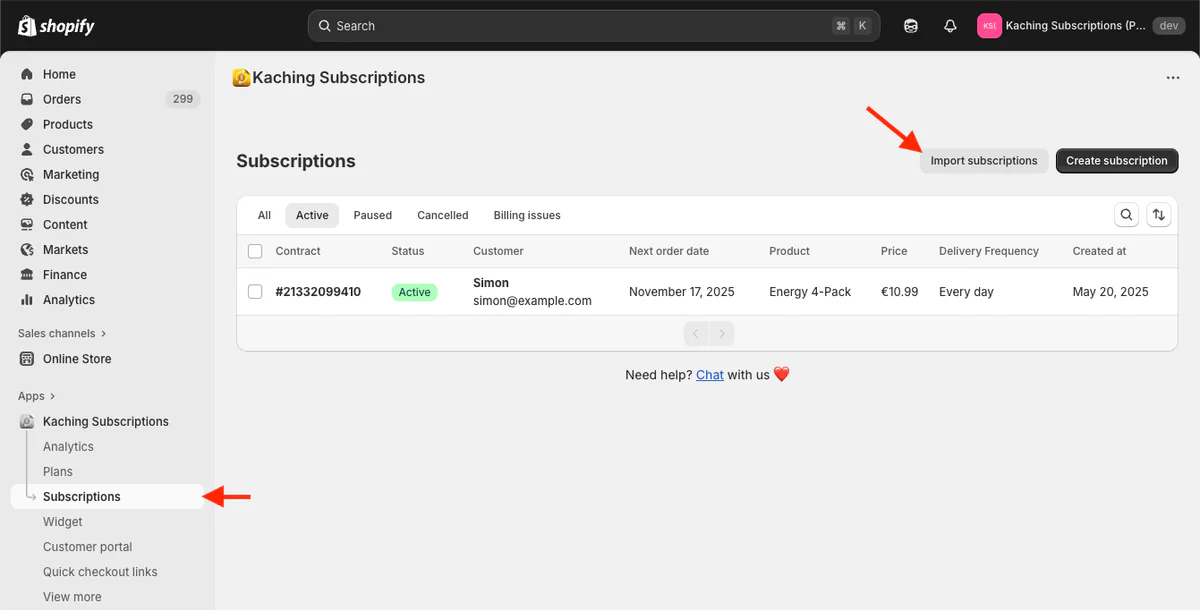Screen dimensions: 1200x610
Task: Open Analytics under Kaching Subscriptions
Action: tap(68, 447)
